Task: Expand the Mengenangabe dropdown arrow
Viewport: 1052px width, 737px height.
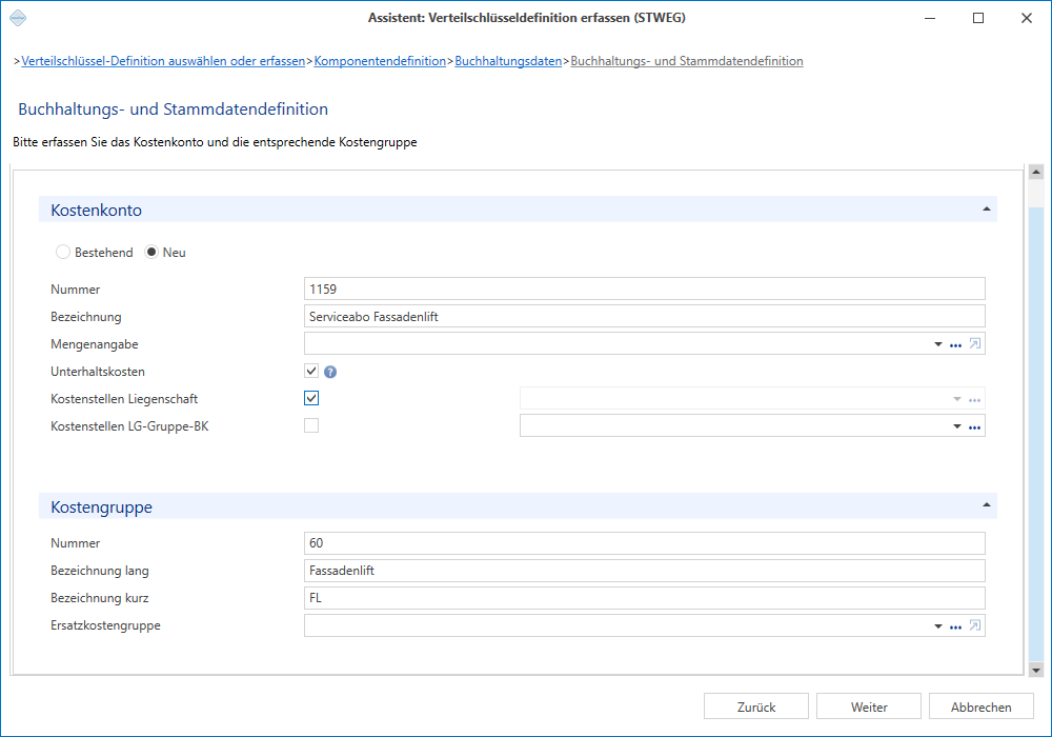Action: (x=938, y=344)
